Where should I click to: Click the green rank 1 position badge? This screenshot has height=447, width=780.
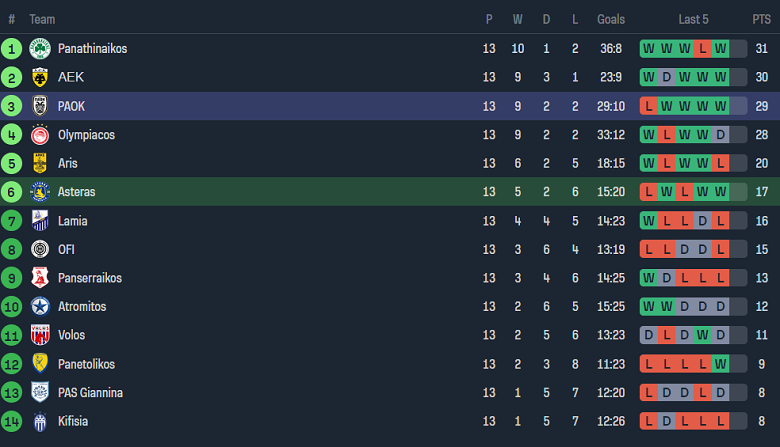pos(12,49)
